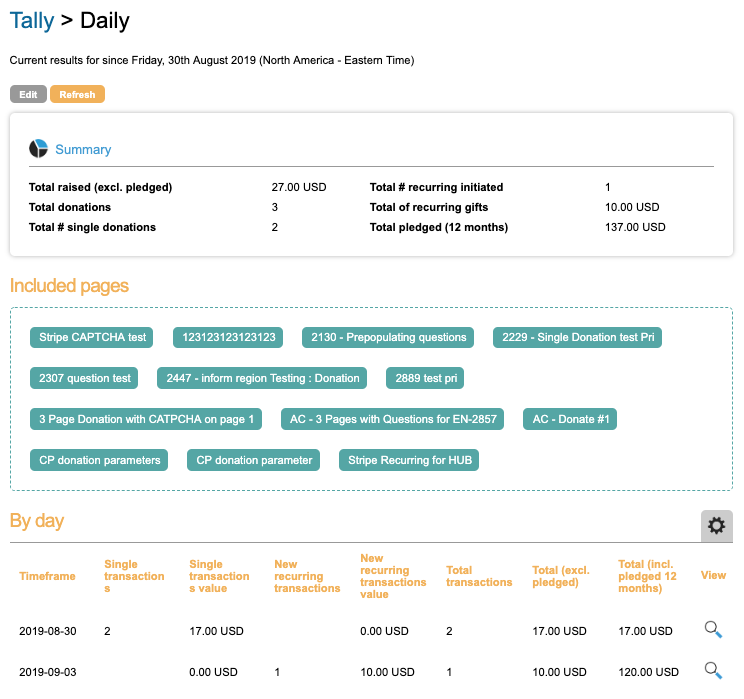This screenshot has width=744, height=699.
Task: Click 2229 - Single Donation test Pri tag
Action: tap(577, 337)
